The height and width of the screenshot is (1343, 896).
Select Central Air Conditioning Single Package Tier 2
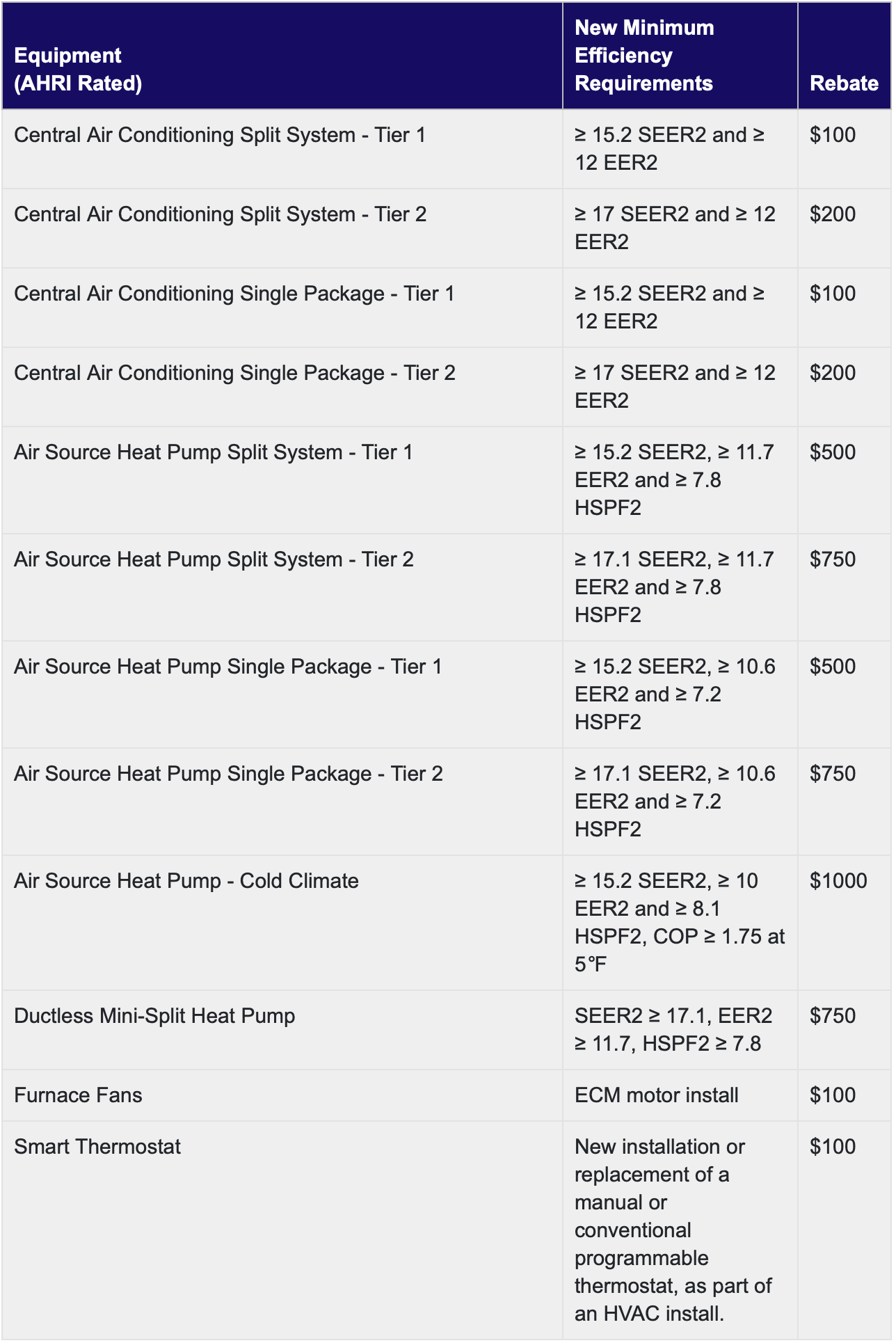(235, 373)
